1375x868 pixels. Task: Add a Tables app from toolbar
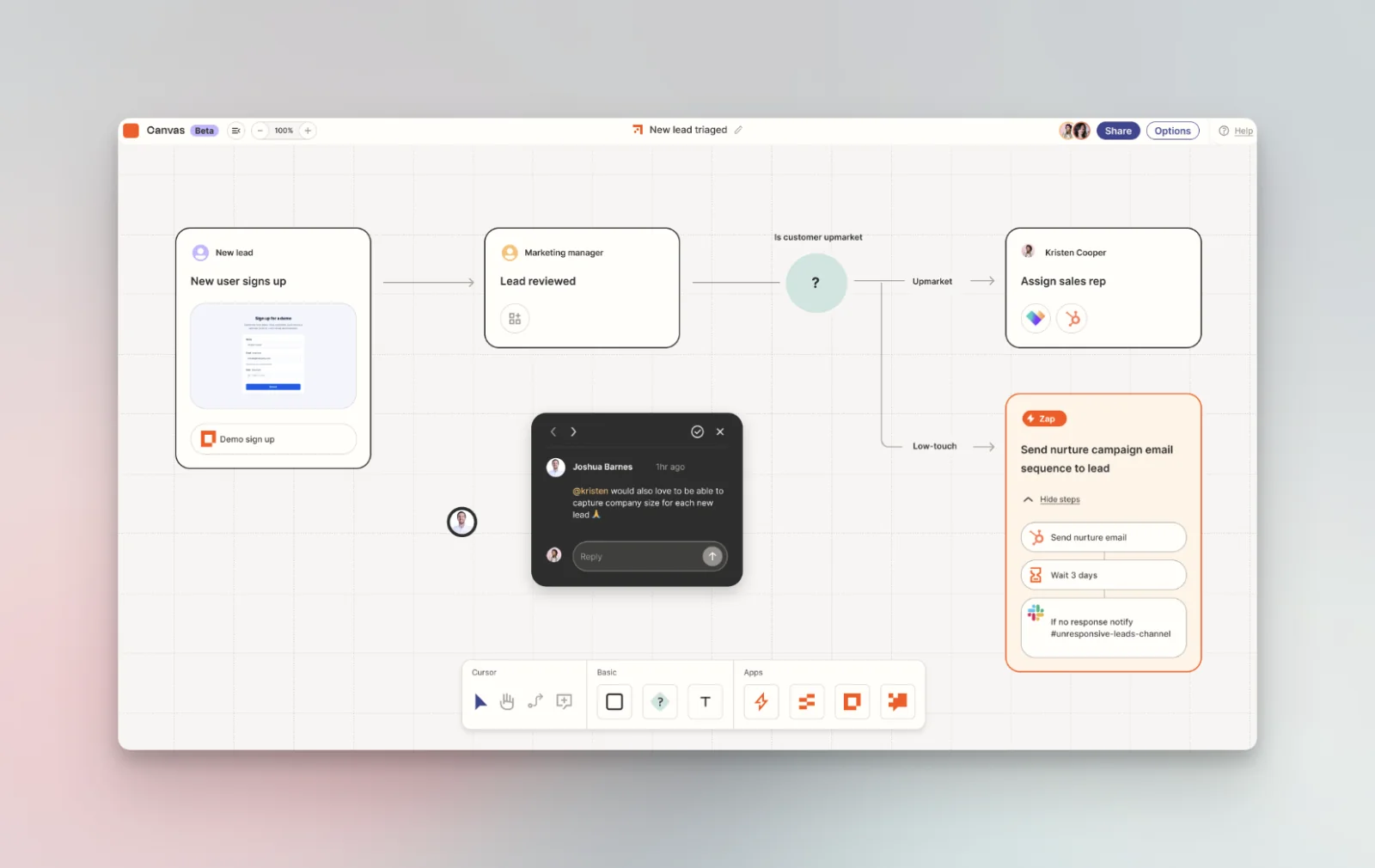[x=807, y=701]
